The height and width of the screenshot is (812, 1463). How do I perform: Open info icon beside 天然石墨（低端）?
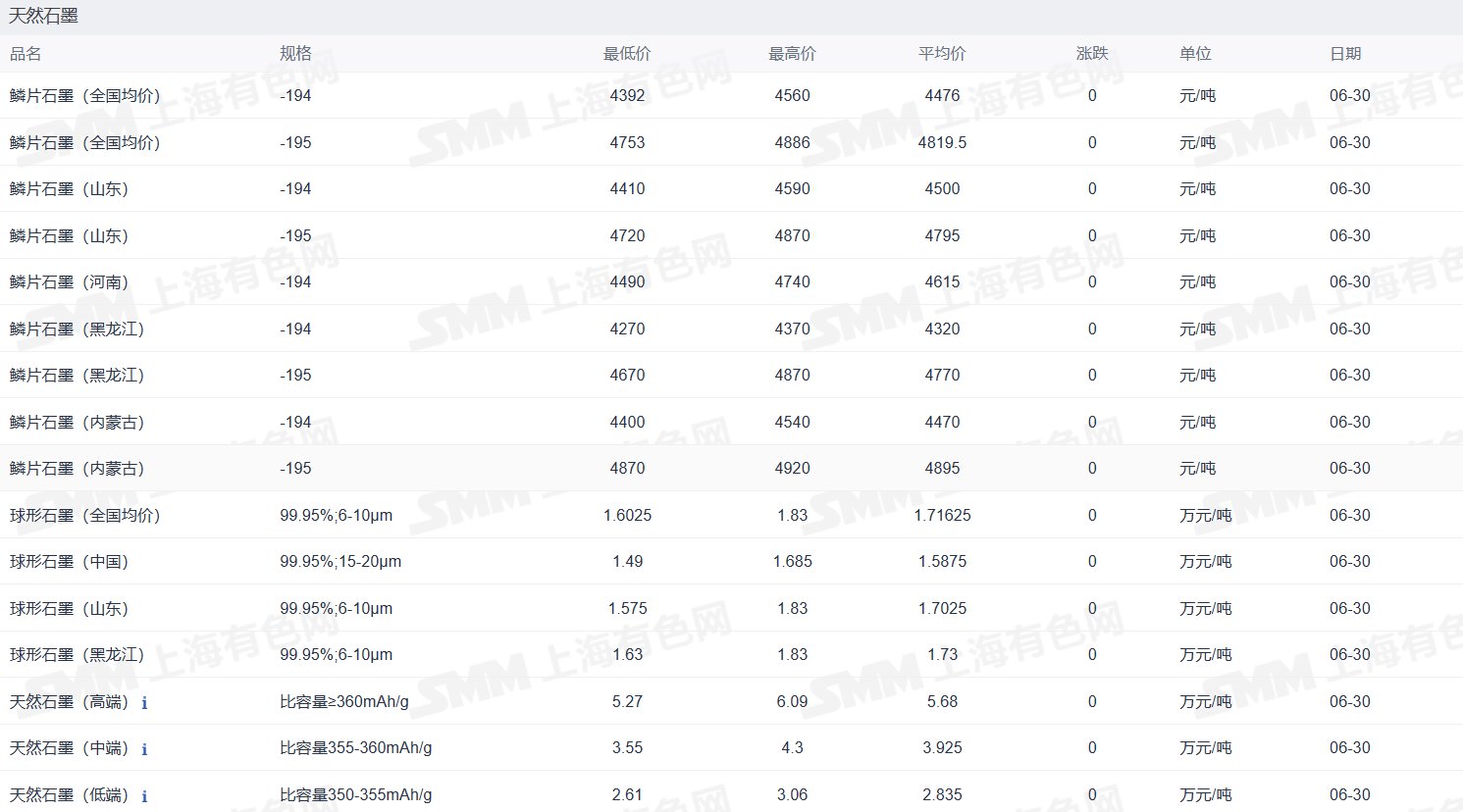pyautogui.click(x=144, y=796)
